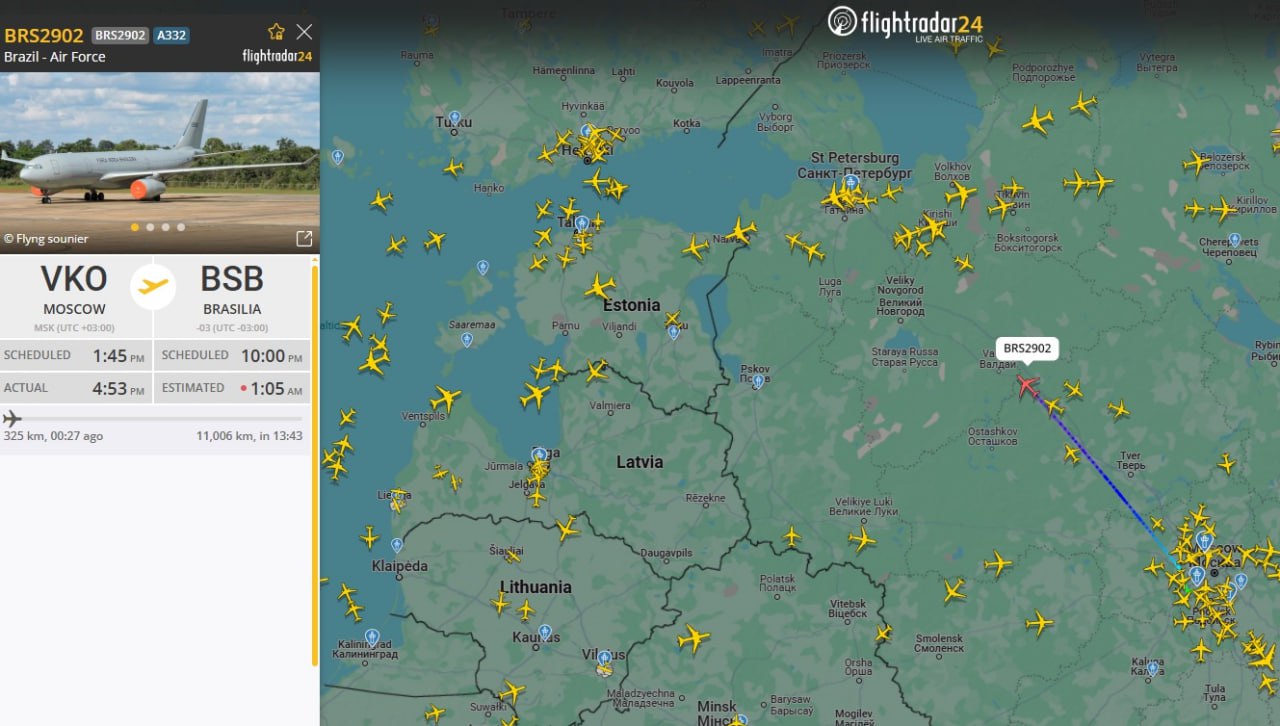Click the Lithuania country label on the map
This screenshot has width=1280, height=726.
[536, 587]
